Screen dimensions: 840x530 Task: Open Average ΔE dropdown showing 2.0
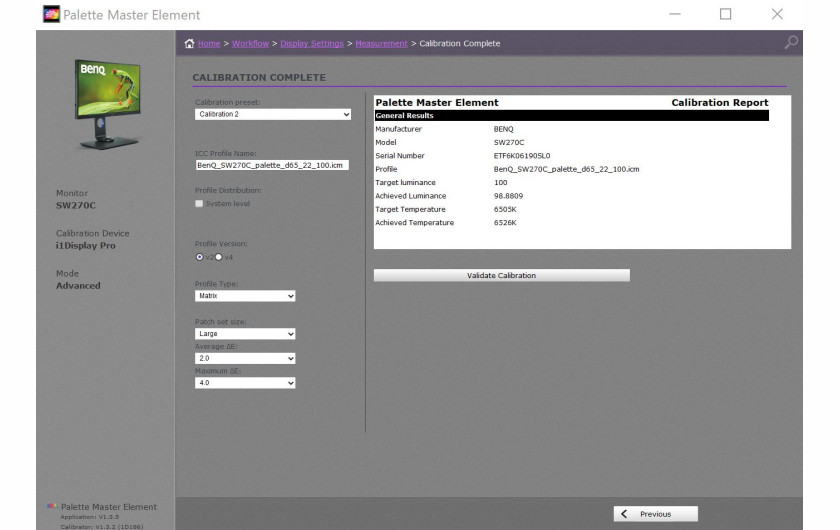click(245, 359)
